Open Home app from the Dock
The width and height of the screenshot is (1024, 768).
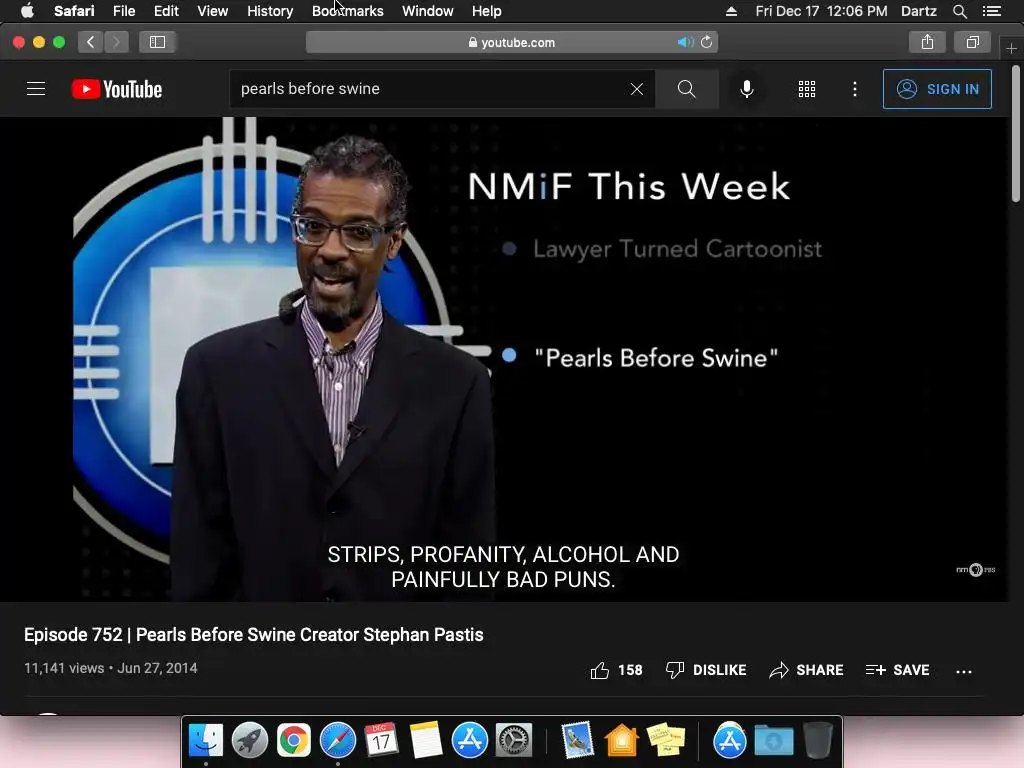click(621, 741)
